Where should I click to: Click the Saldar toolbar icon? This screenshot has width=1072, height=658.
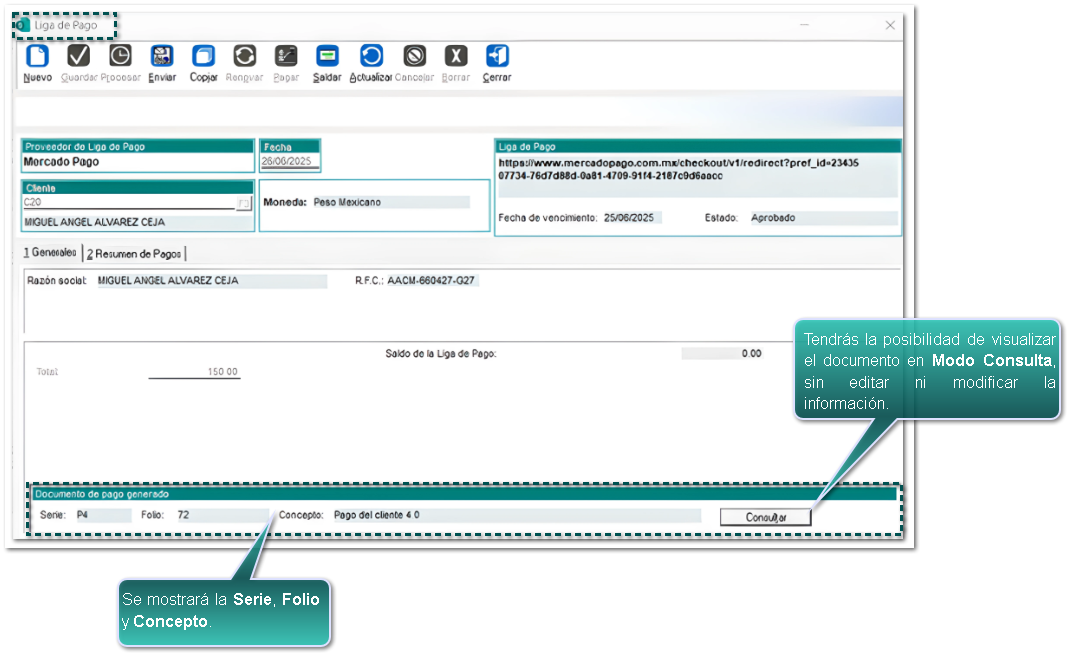[327, 57]
